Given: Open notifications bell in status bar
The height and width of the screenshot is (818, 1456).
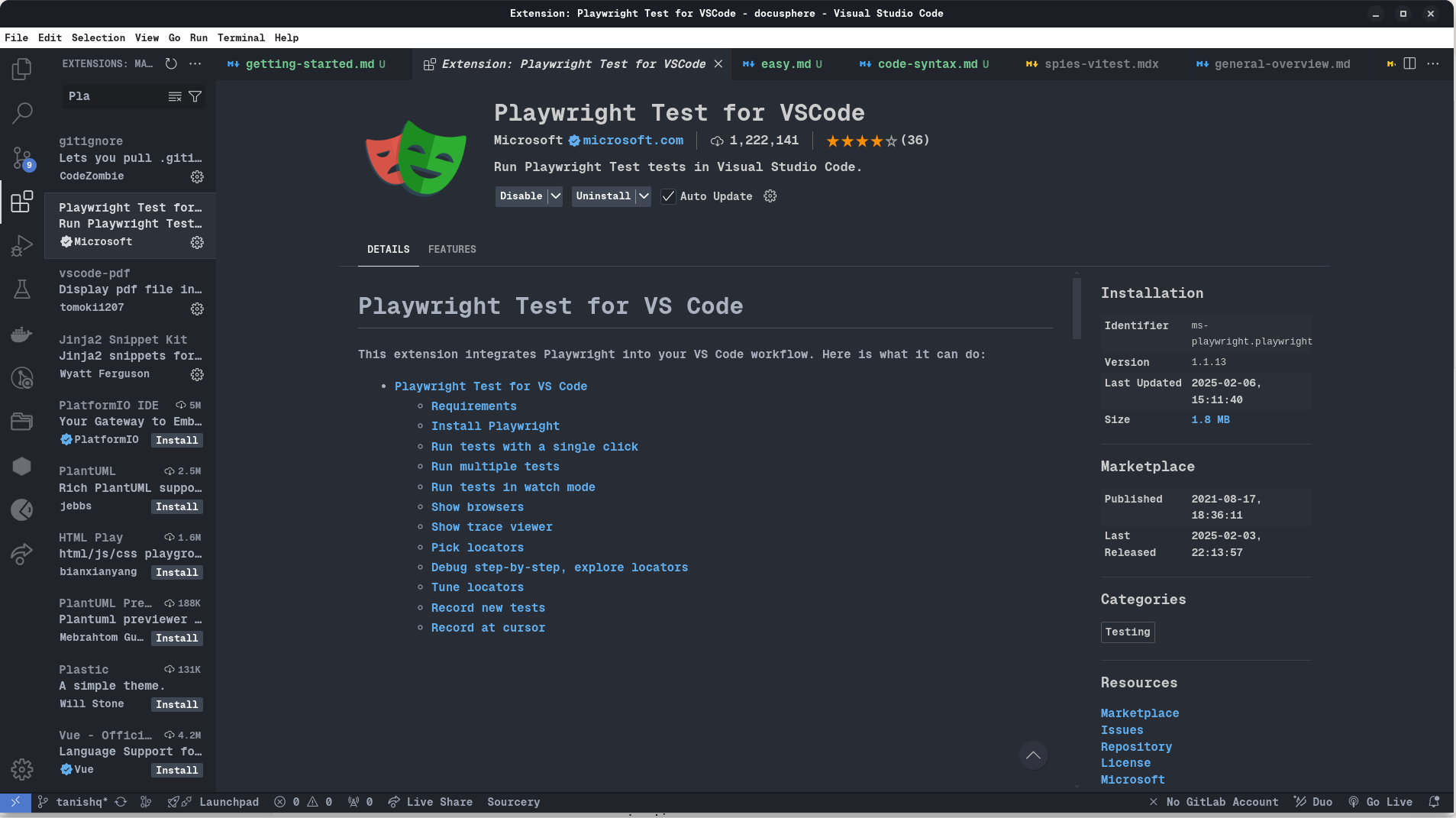Looking at the screenshot, I should pos(1434,802).
